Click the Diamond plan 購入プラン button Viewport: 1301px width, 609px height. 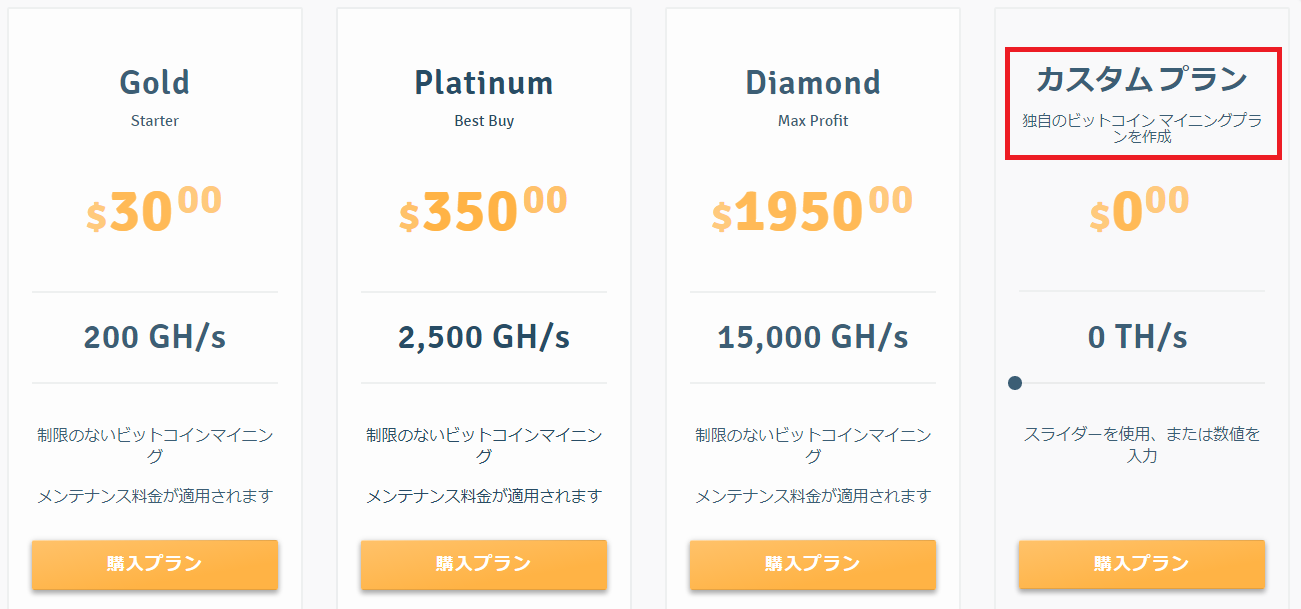point(812,564)
